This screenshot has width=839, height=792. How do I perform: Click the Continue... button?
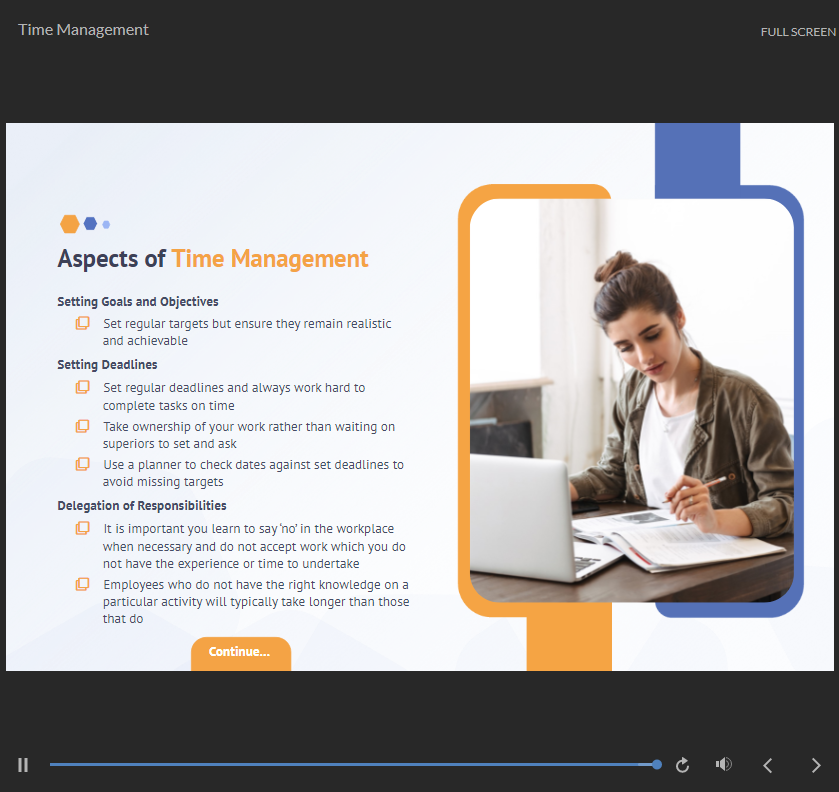pos(241,653)
